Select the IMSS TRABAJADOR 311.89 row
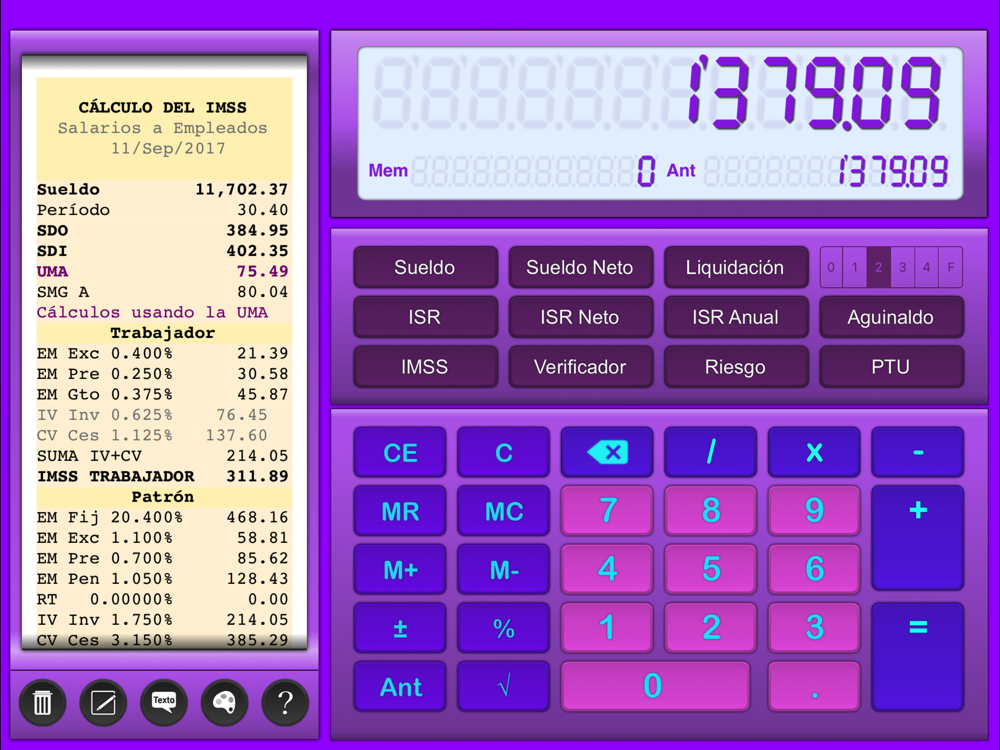1000x750 pixels. (163, 476)
